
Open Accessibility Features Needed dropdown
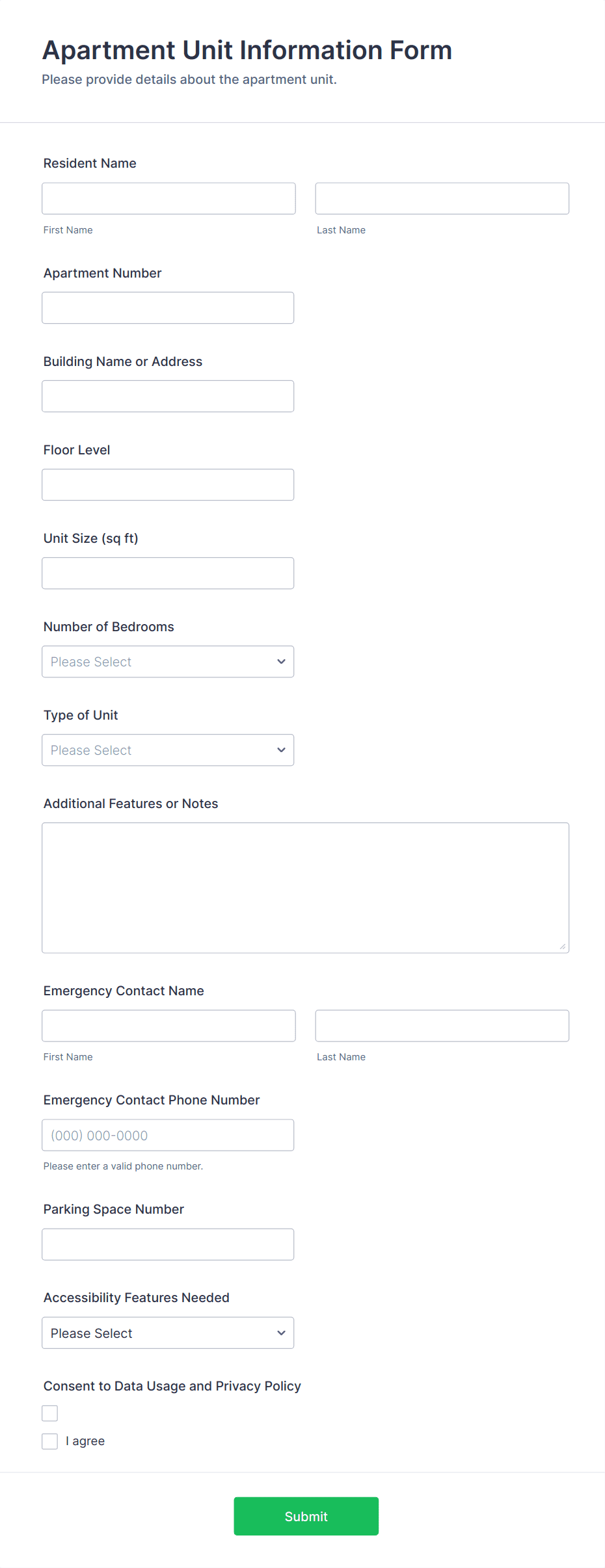(168, 1333)
